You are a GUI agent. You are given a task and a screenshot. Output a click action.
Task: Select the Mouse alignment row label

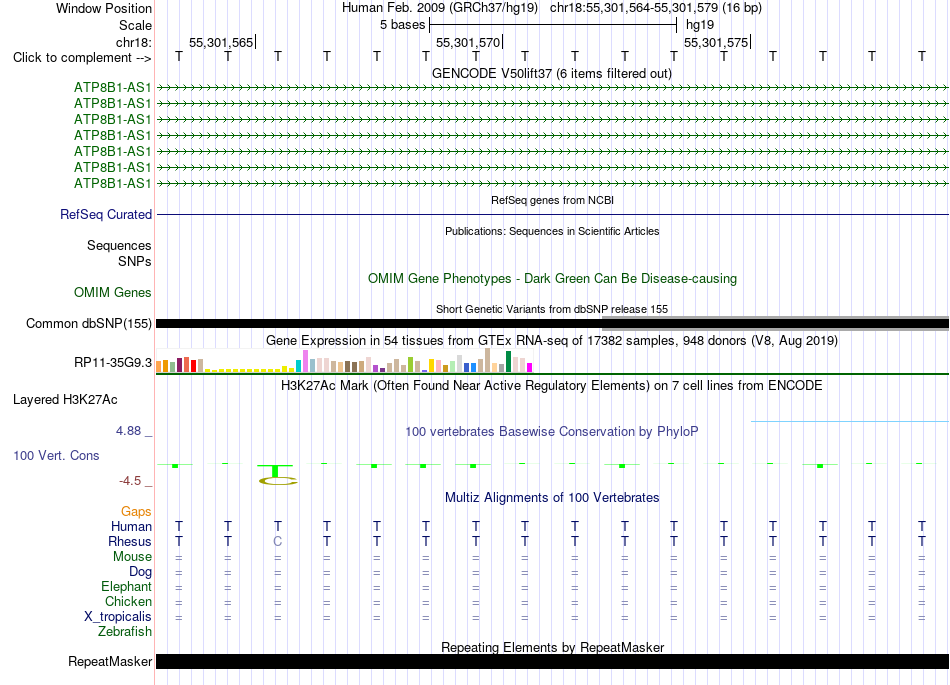(x=132, y=557)
